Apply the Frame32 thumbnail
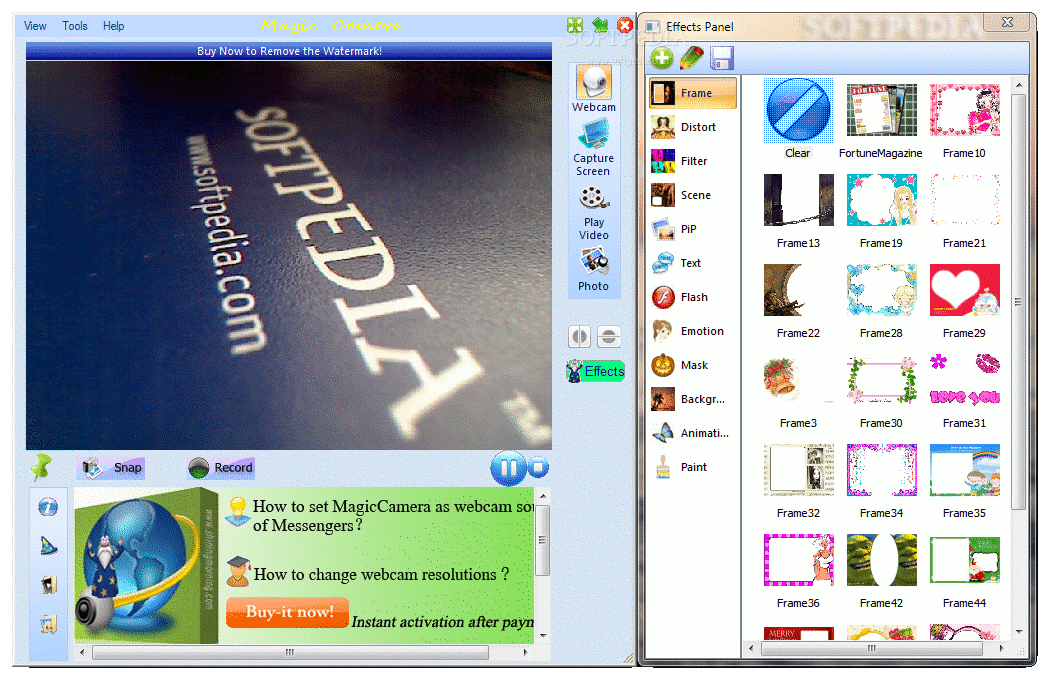The width and height of the screenshot is (1057, 687). pos(798,479)
